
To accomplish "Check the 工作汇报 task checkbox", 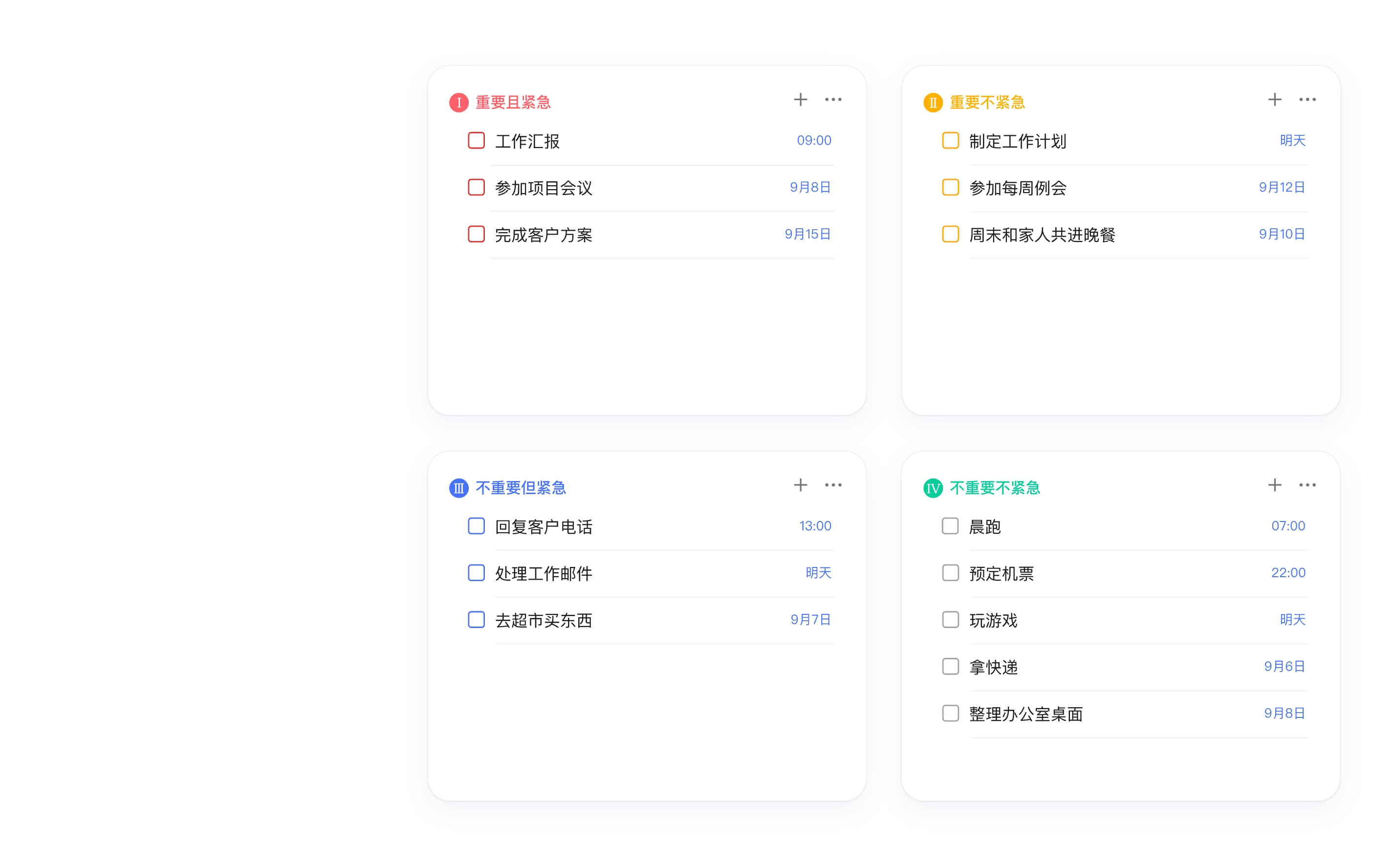I will tap(476, 141).
